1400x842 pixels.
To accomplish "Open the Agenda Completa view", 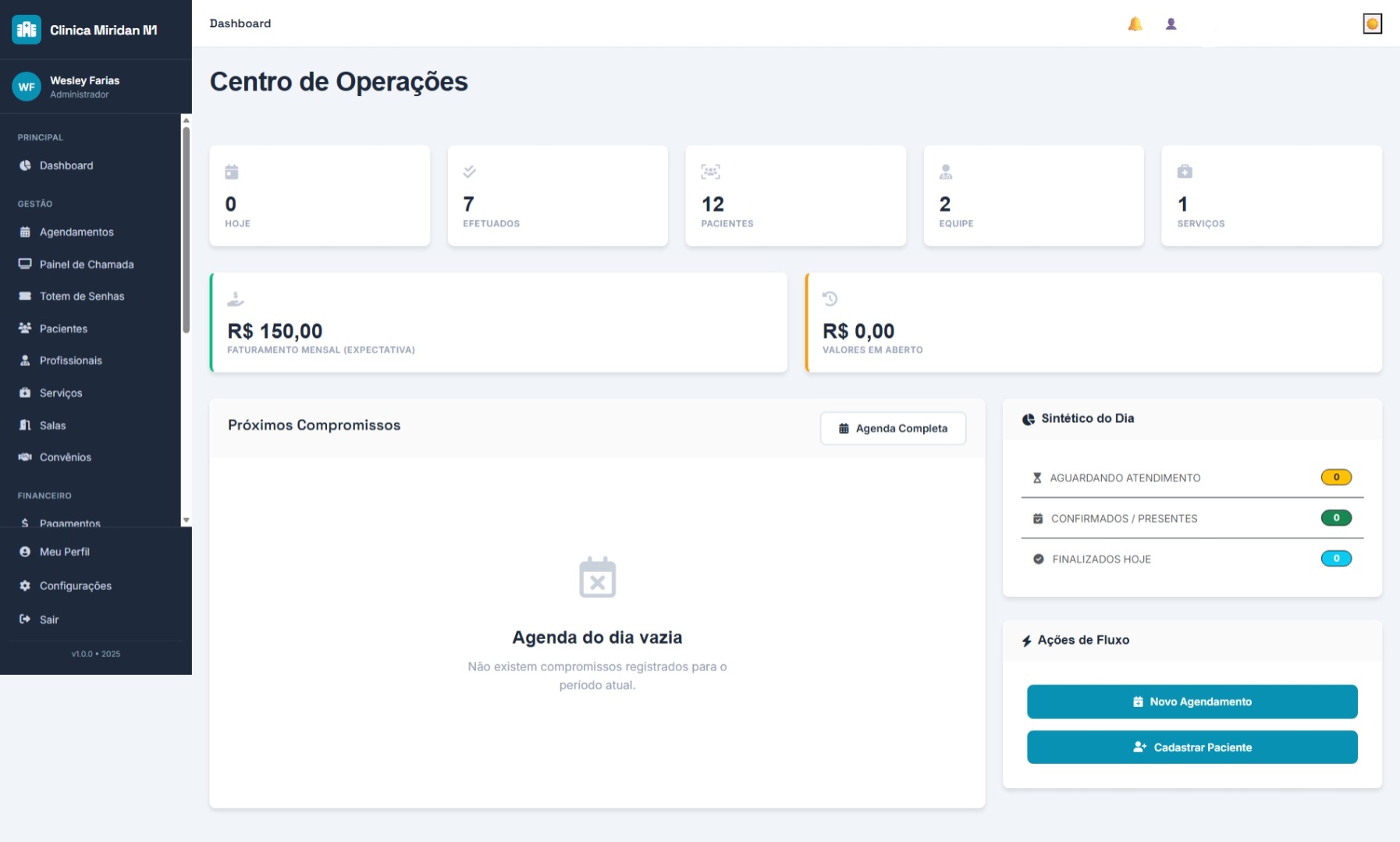I will 893,428.
